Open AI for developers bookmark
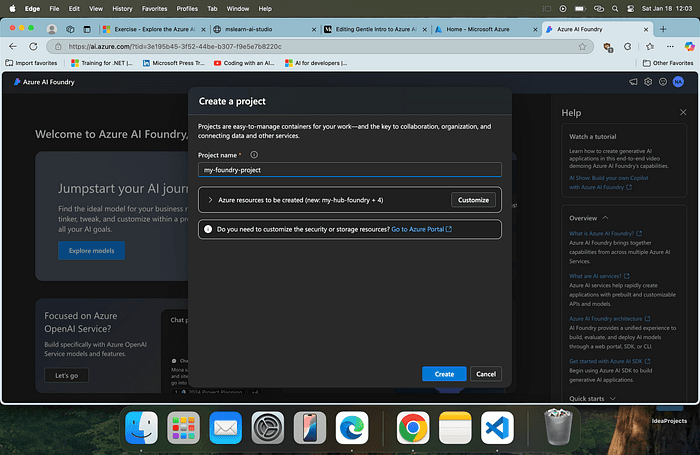 (316, 63)
